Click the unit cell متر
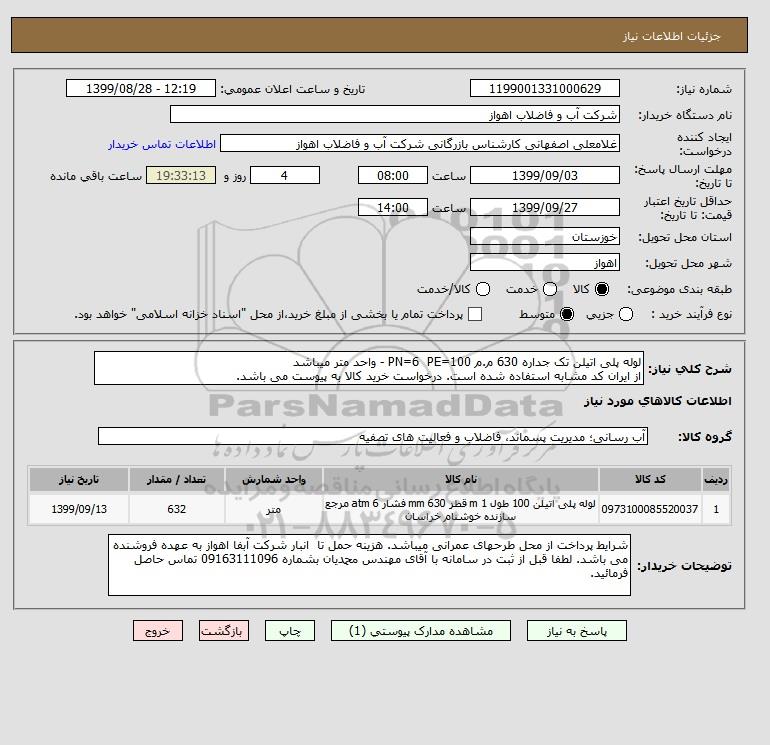 coord(274,509)
